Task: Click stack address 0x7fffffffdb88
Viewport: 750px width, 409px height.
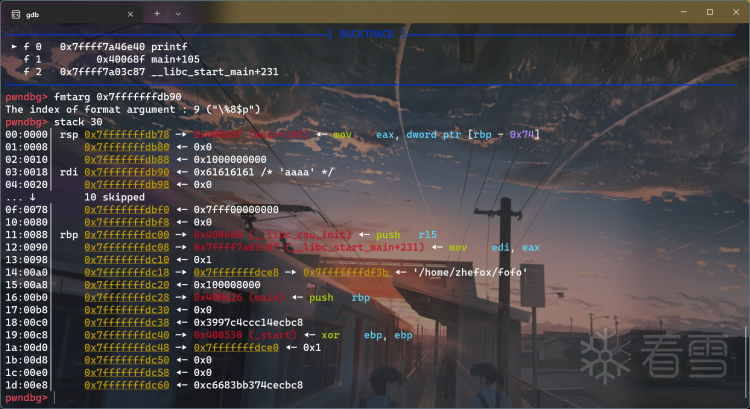Action: [x=127, y=159]
